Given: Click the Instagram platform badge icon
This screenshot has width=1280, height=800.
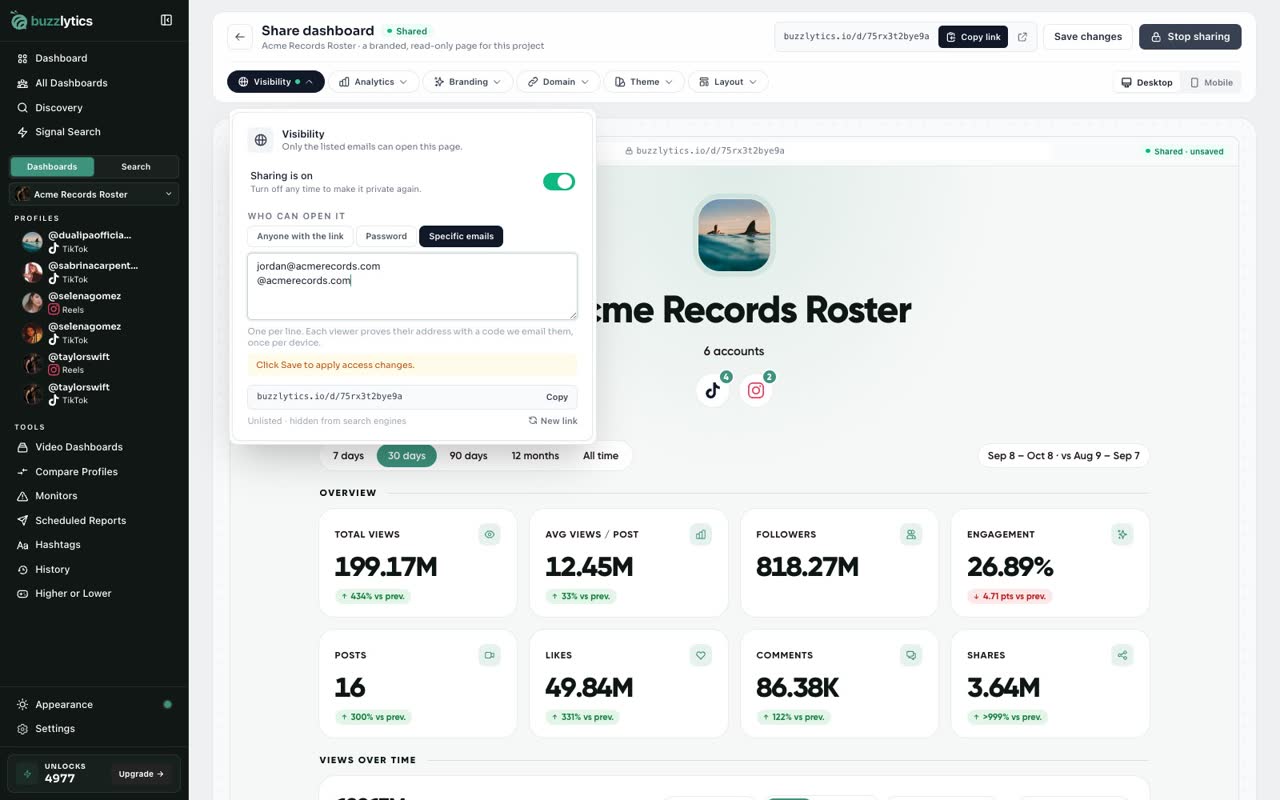Looking at the screenshot, I should point(756,390).
